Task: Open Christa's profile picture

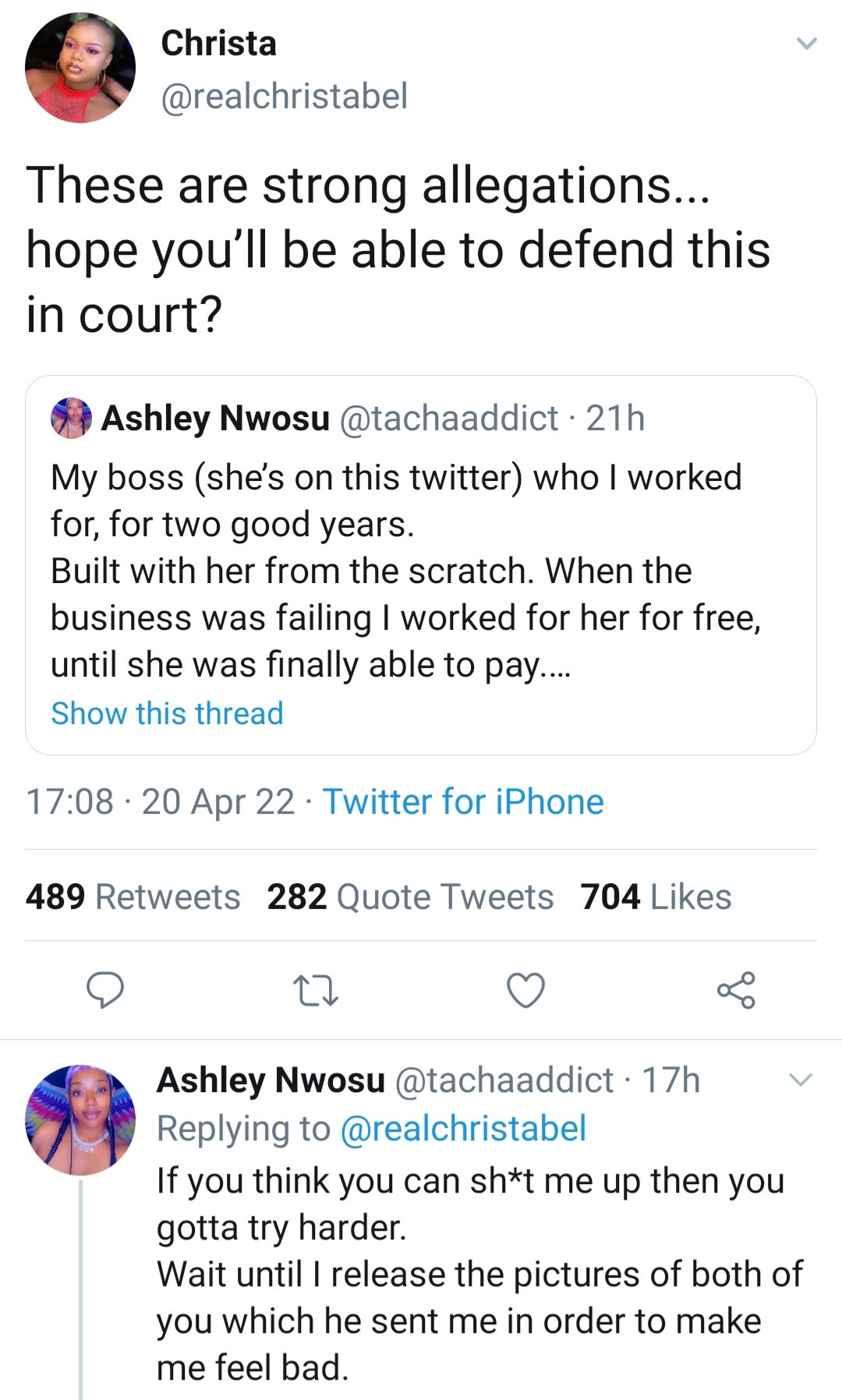Action: pyautogui.click(x=80, y=68)
